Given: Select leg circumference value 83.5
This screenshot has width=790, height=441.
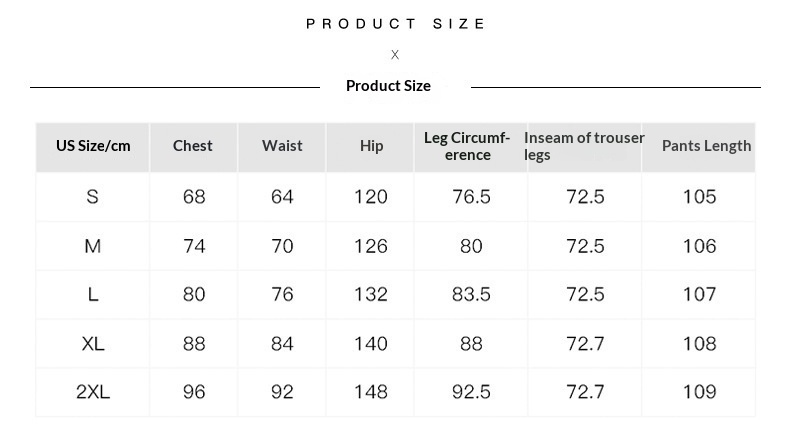Looking at the screenshot, I should click(x=471, y=295).
